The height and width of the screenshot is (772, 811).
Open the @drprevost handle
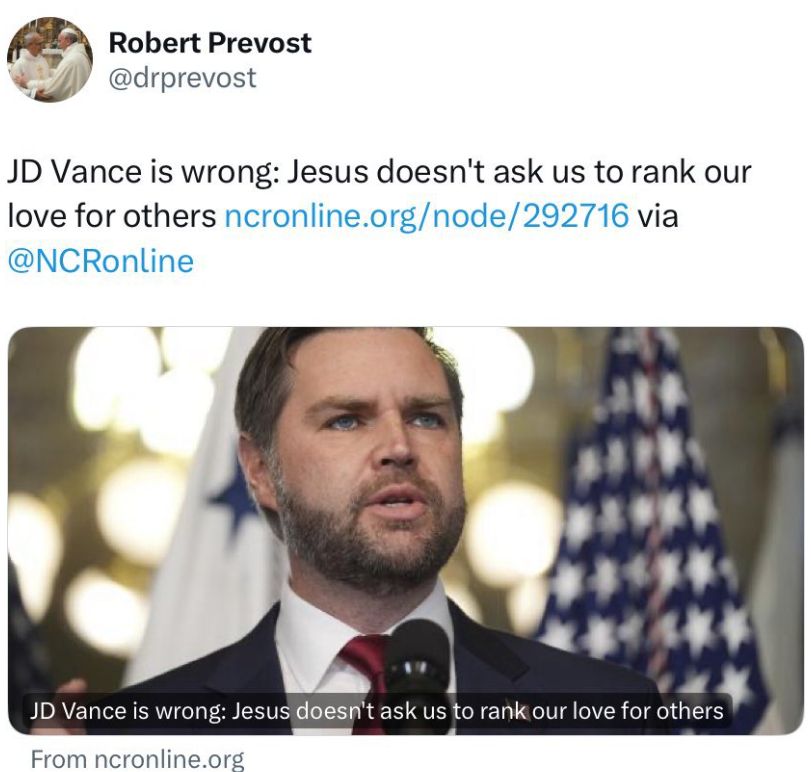tap(181, 77)
